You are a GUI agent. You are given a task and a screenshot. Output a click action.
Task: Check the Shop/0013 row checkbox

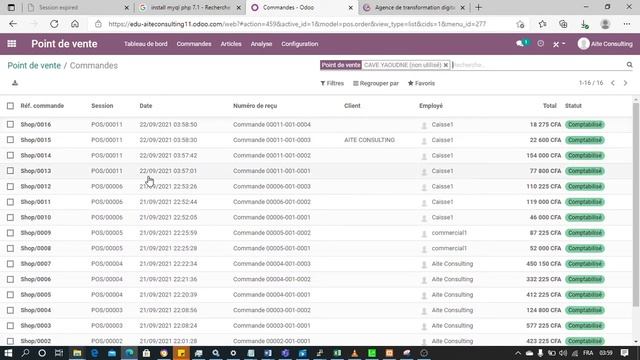(x=10, y=171)
